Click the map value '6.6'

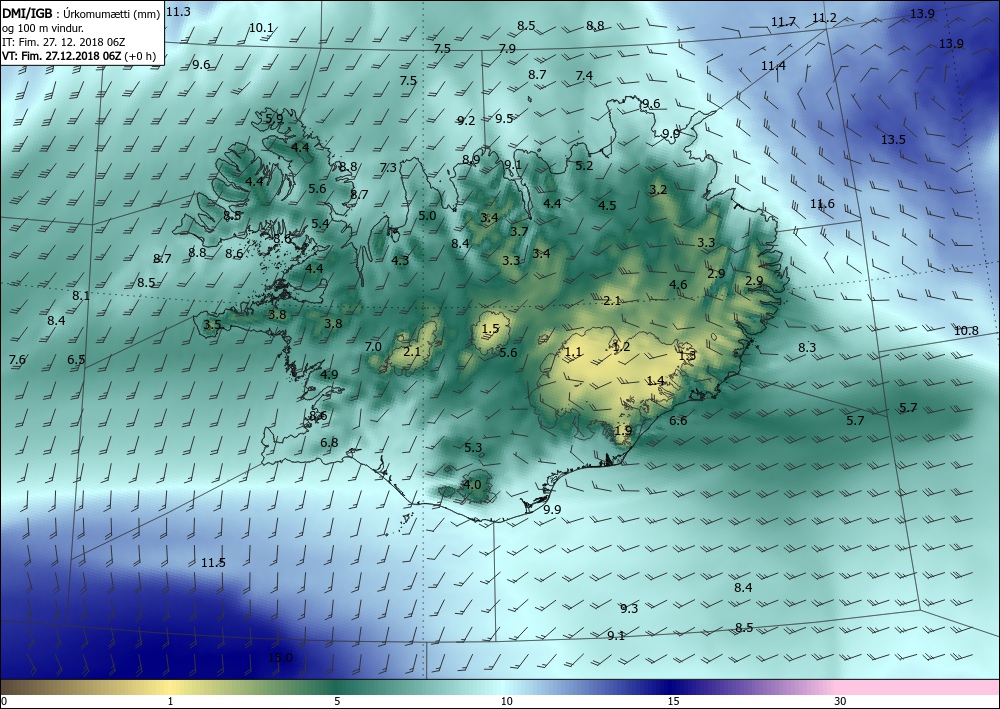click(678, 420)
